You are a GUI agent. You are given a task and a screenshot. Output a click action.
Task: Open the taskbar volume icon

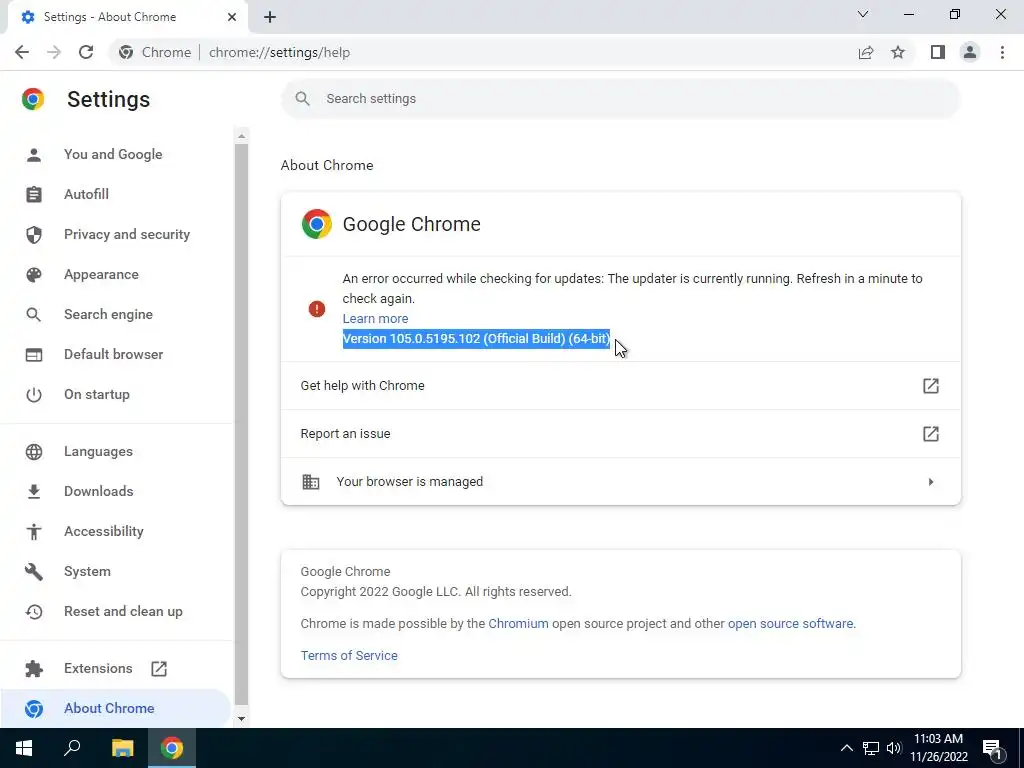(894, 748)
